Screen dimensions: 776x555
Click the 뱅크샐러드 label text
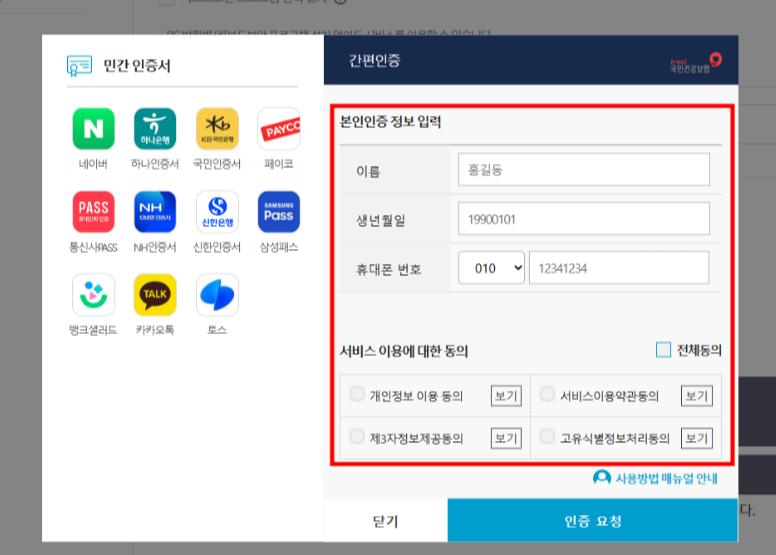[x=93, y=330]
